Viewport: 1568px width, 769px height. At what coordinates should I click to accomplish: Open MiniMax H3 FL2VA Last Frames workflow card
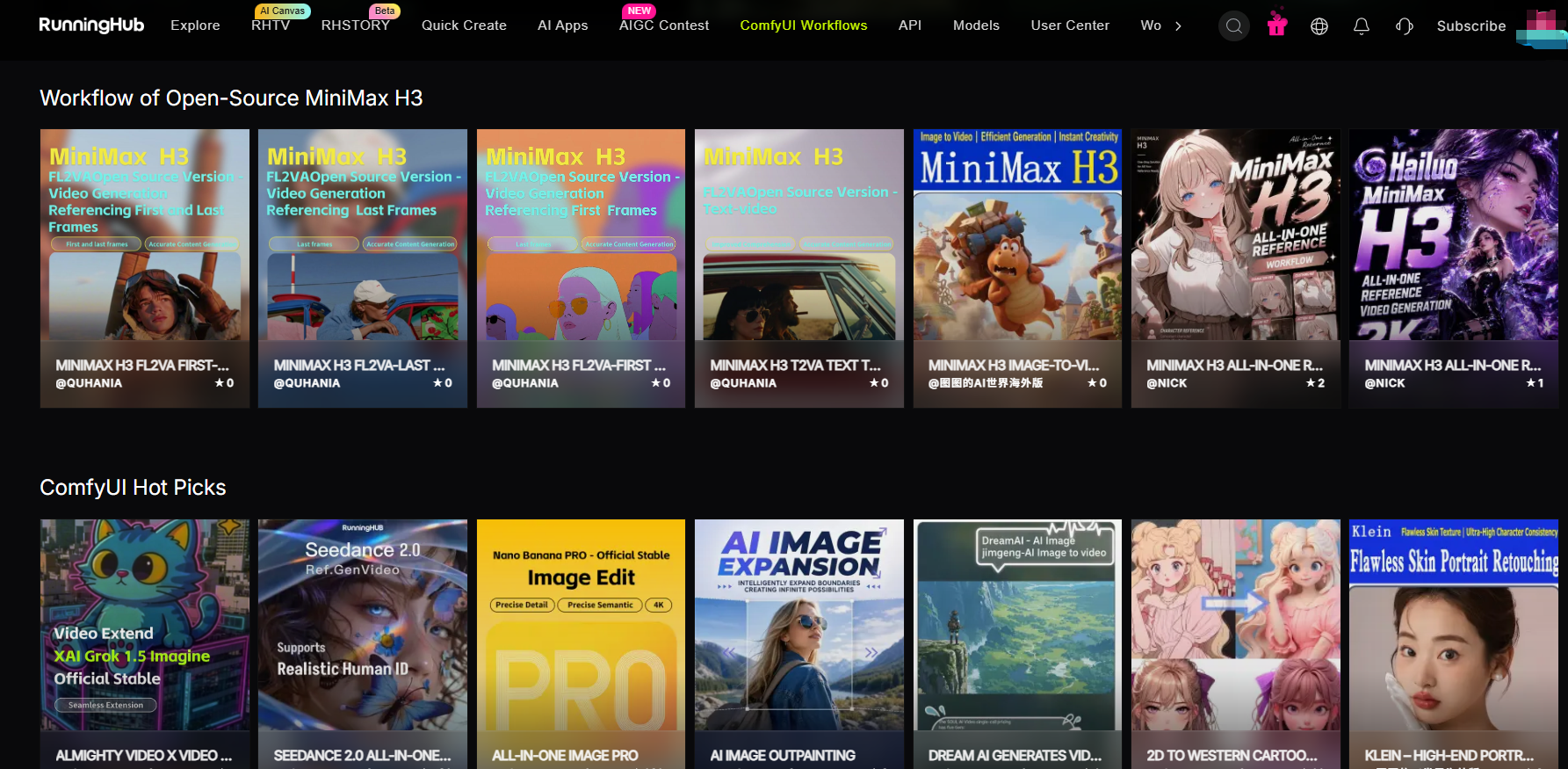point(363,268)
